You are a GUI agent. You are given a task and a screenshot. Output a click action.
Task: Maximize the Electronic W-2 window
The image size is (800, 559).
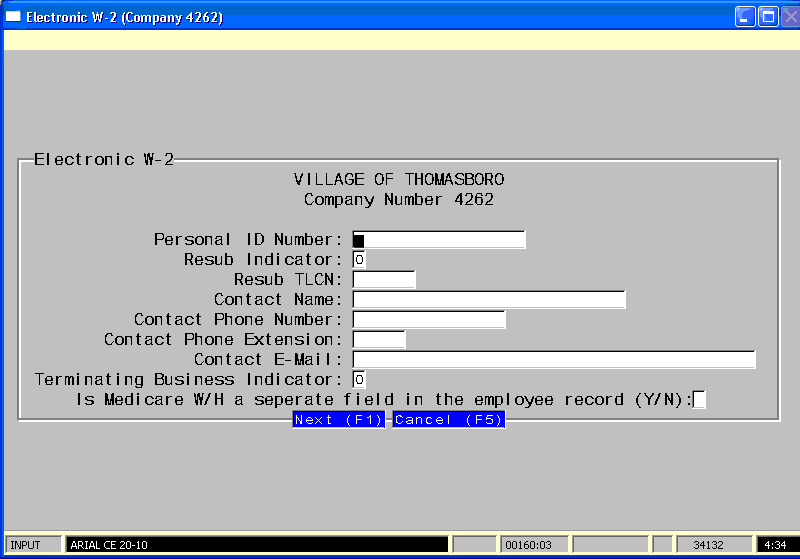(768, 17)
